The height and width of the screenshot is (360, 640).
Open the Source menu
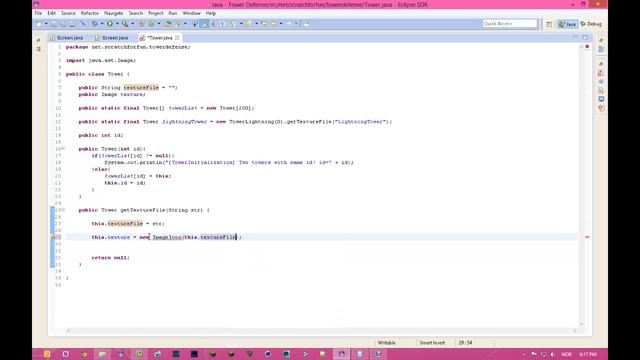(x=68, y=13)
